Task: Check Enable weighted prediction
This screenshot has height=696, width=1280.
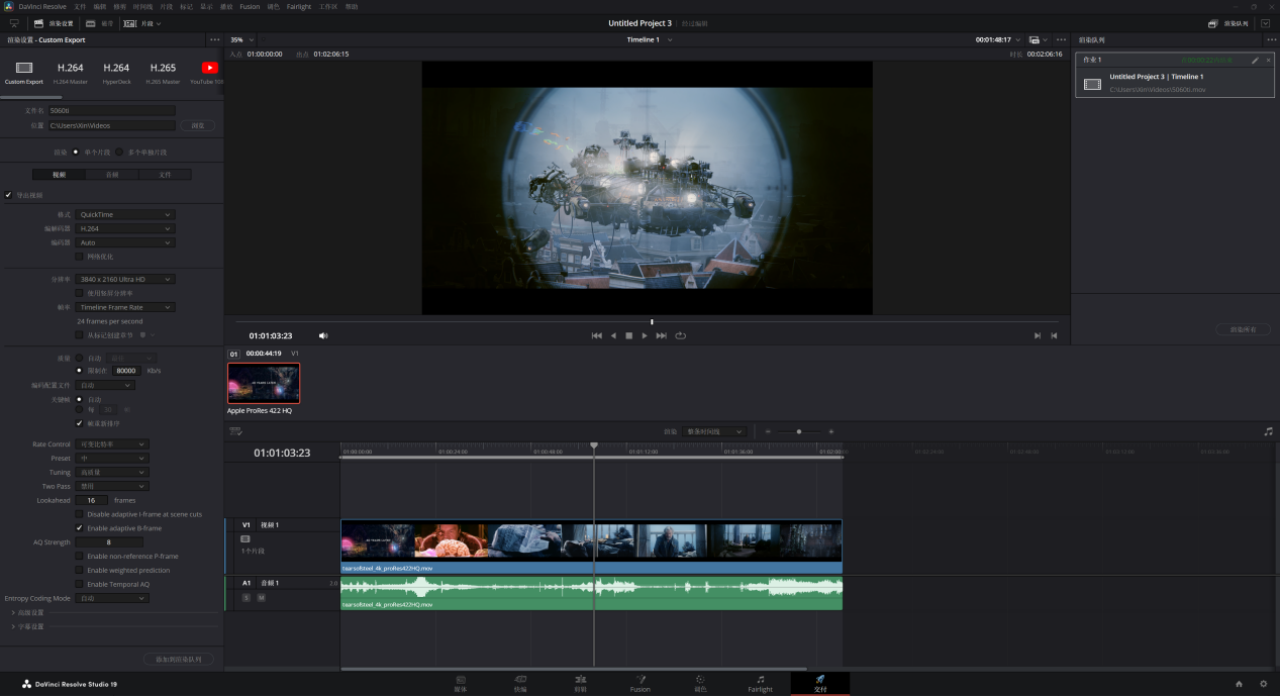Action: click(79, 570)
